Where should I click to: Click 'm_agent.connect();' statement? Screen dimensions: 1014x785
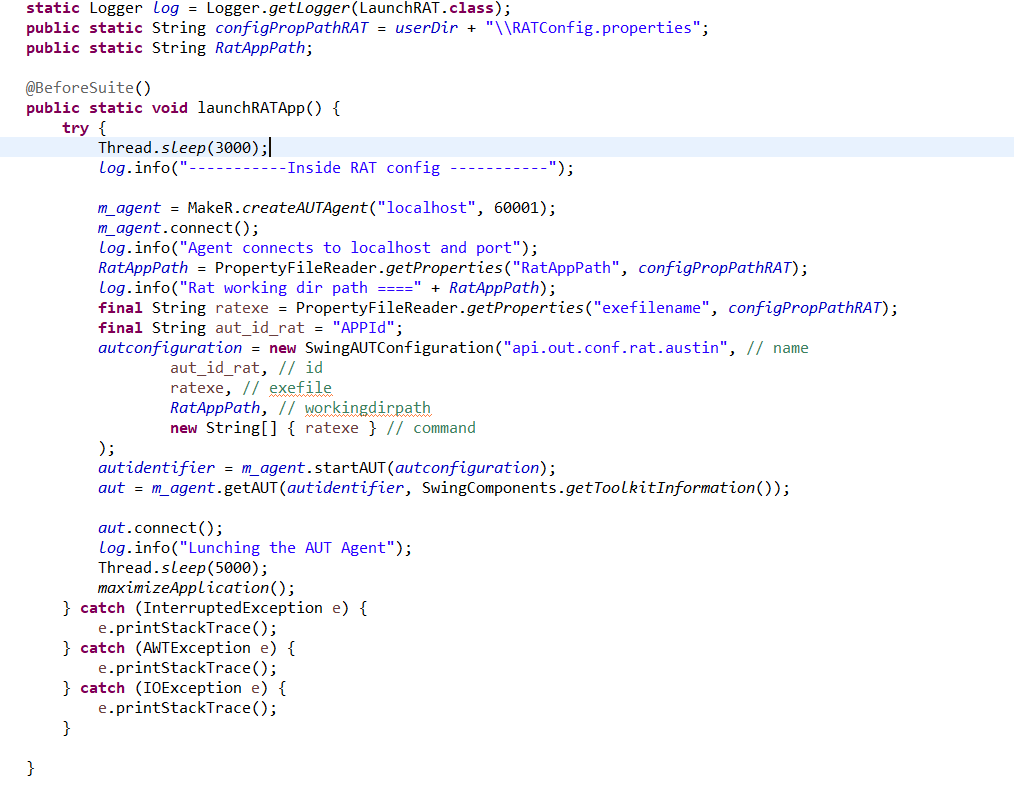pyautogui.click(x=178, y=228)
